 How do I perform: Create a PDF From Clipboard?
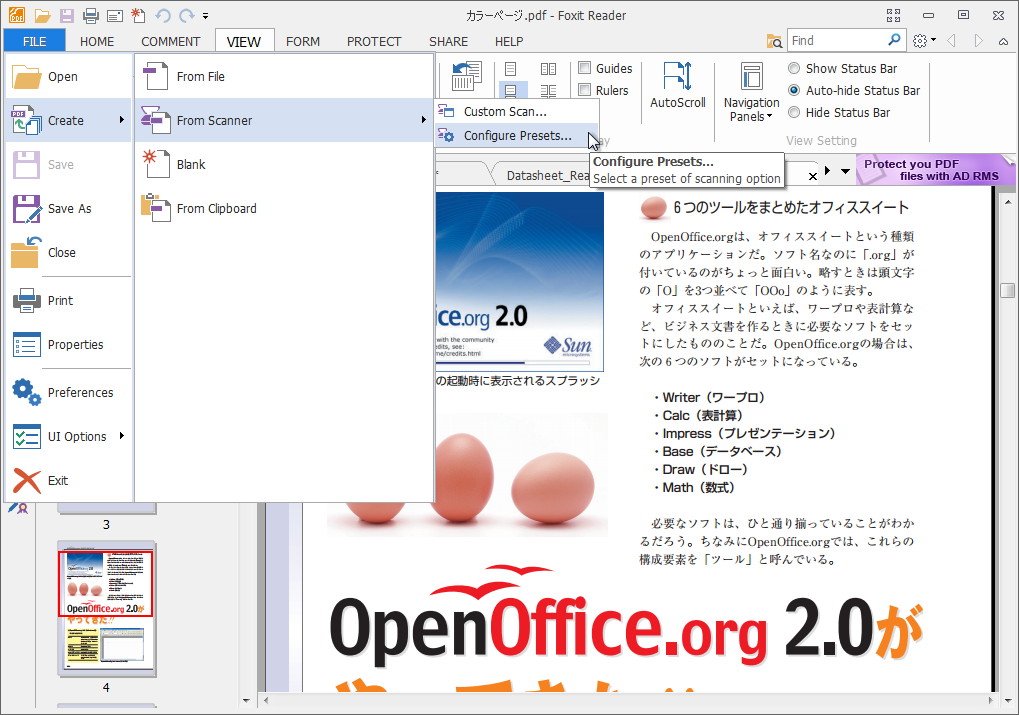coord(215,208)
